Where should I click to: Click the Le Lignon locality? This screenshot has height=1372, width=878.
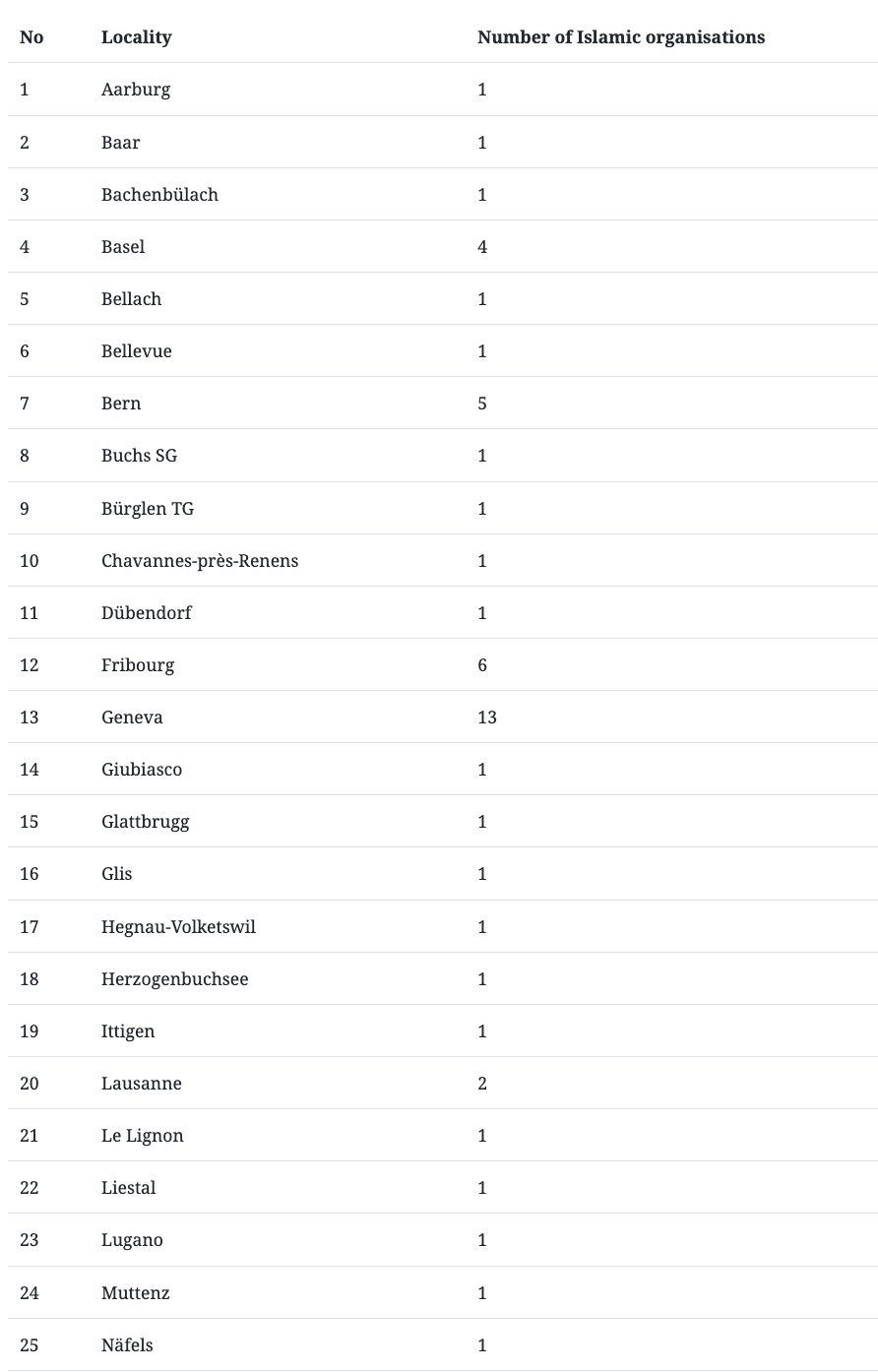point(143,1136)
